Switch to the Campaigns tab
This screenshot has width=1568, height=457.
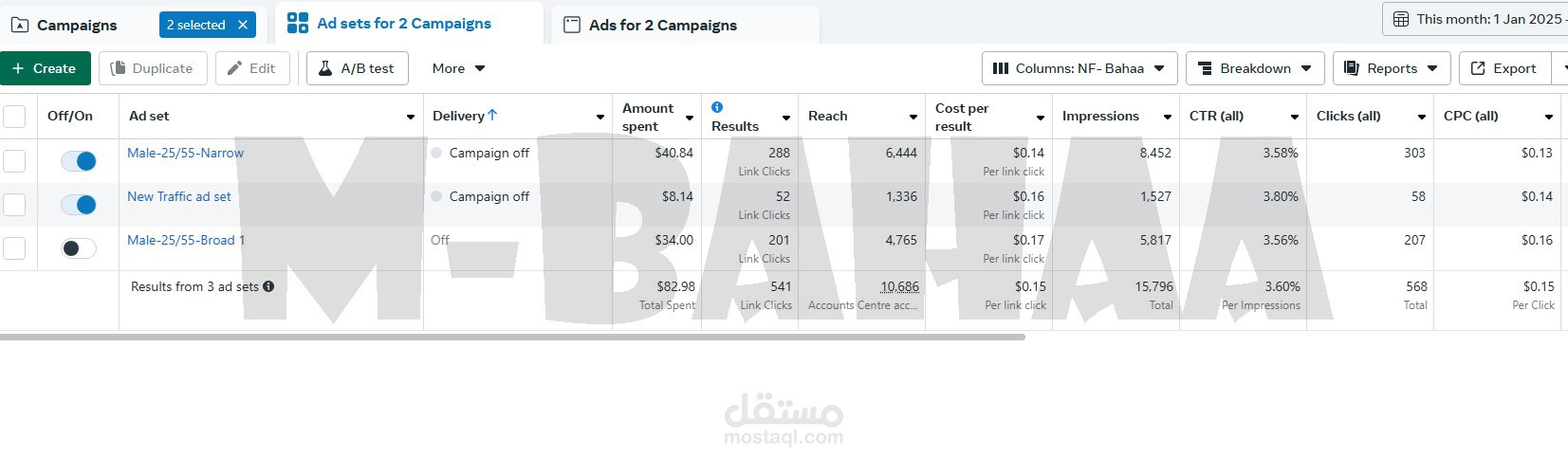65,25
